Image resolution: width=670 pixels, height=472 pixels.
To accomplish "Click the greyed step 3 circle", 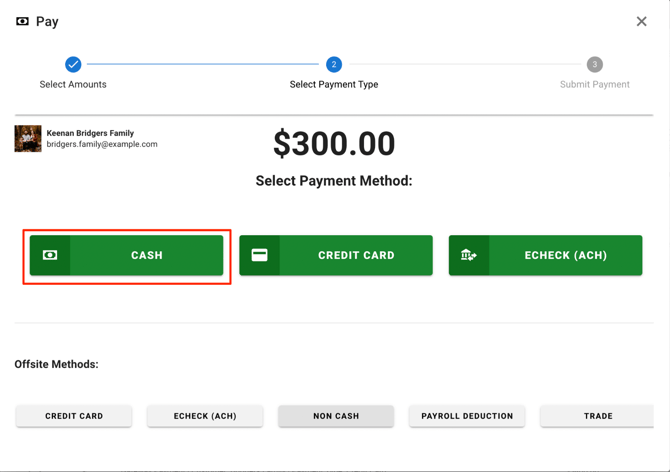I will [594, 64].
